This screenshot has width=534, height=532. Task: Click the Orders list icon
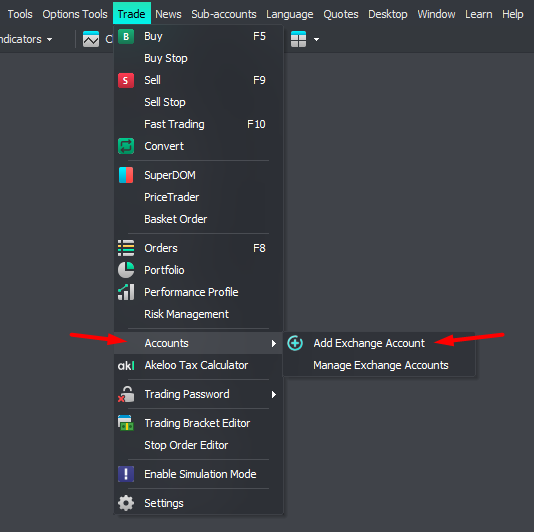[126, 248]
